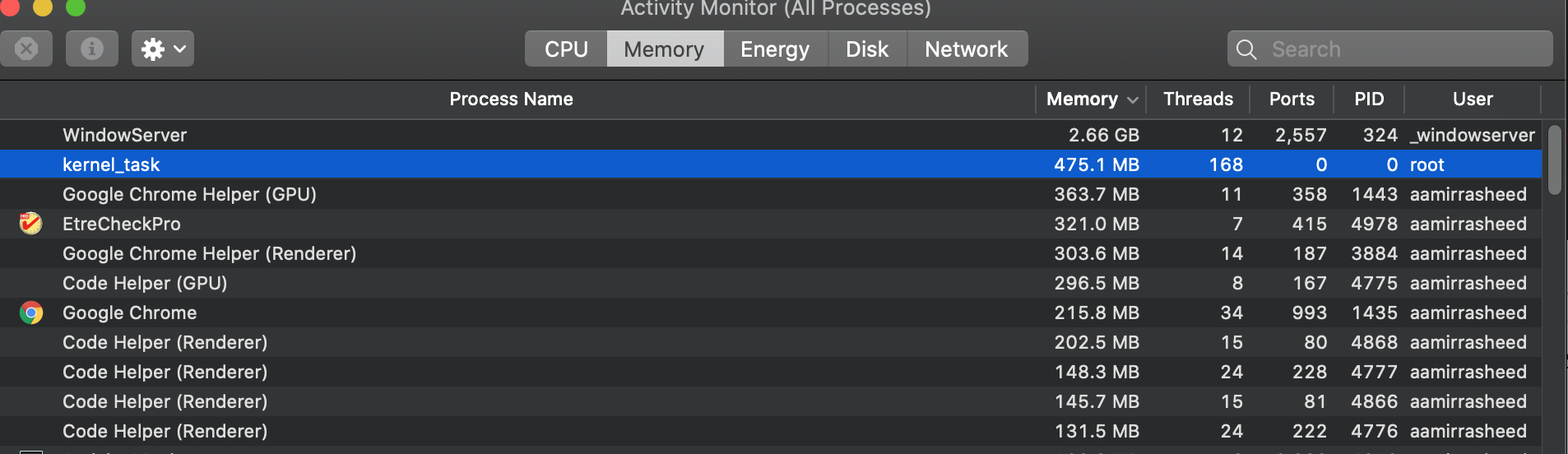The height and width of the screenshot is (454, 1568).
Task: Show the Network tab
Action: tap(966, 49)
